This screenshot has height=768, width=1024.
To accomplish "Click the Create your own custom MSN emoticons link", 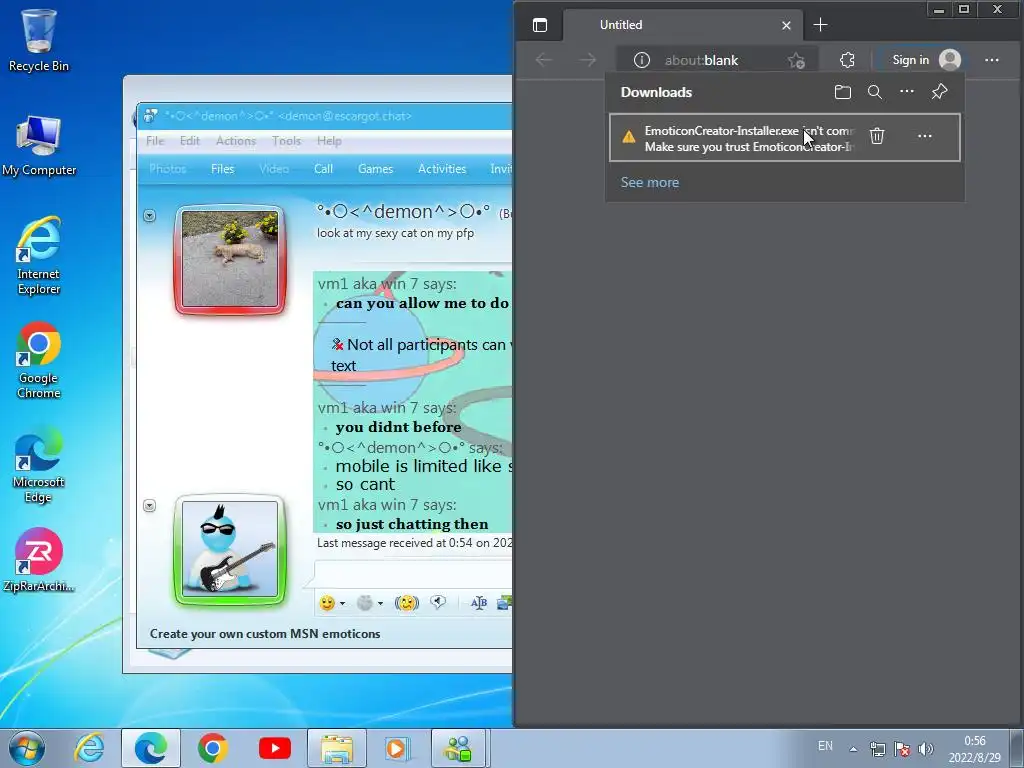I will click(x=264, y=634).
